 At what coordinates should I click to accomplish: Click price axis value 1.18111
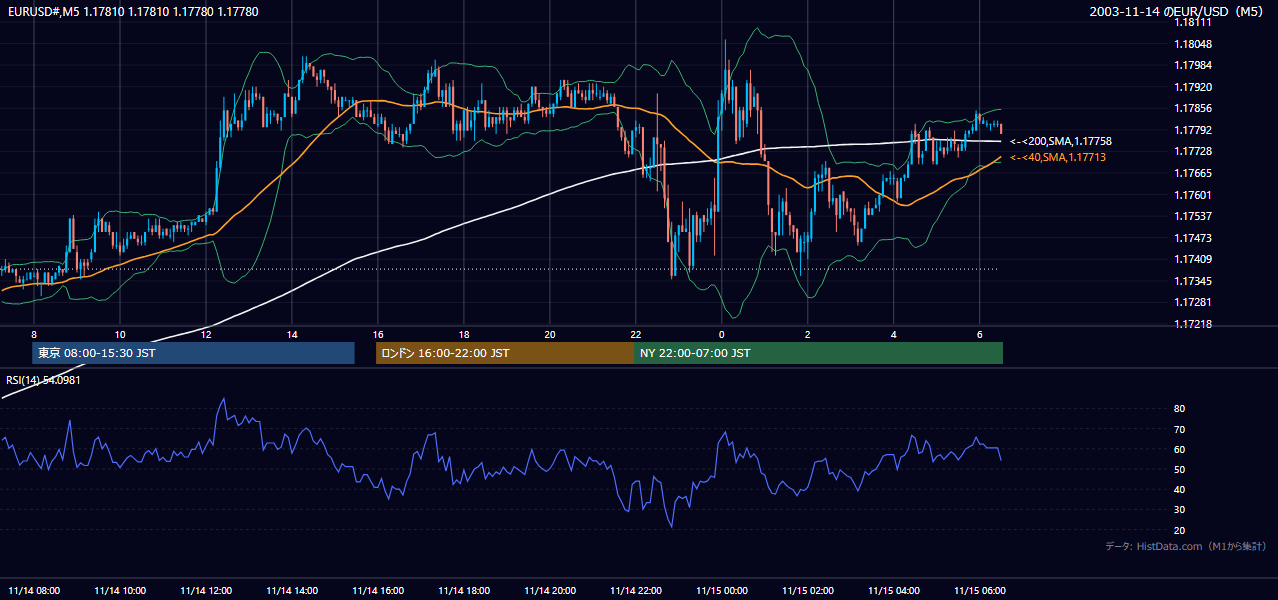coord(1192,22)
